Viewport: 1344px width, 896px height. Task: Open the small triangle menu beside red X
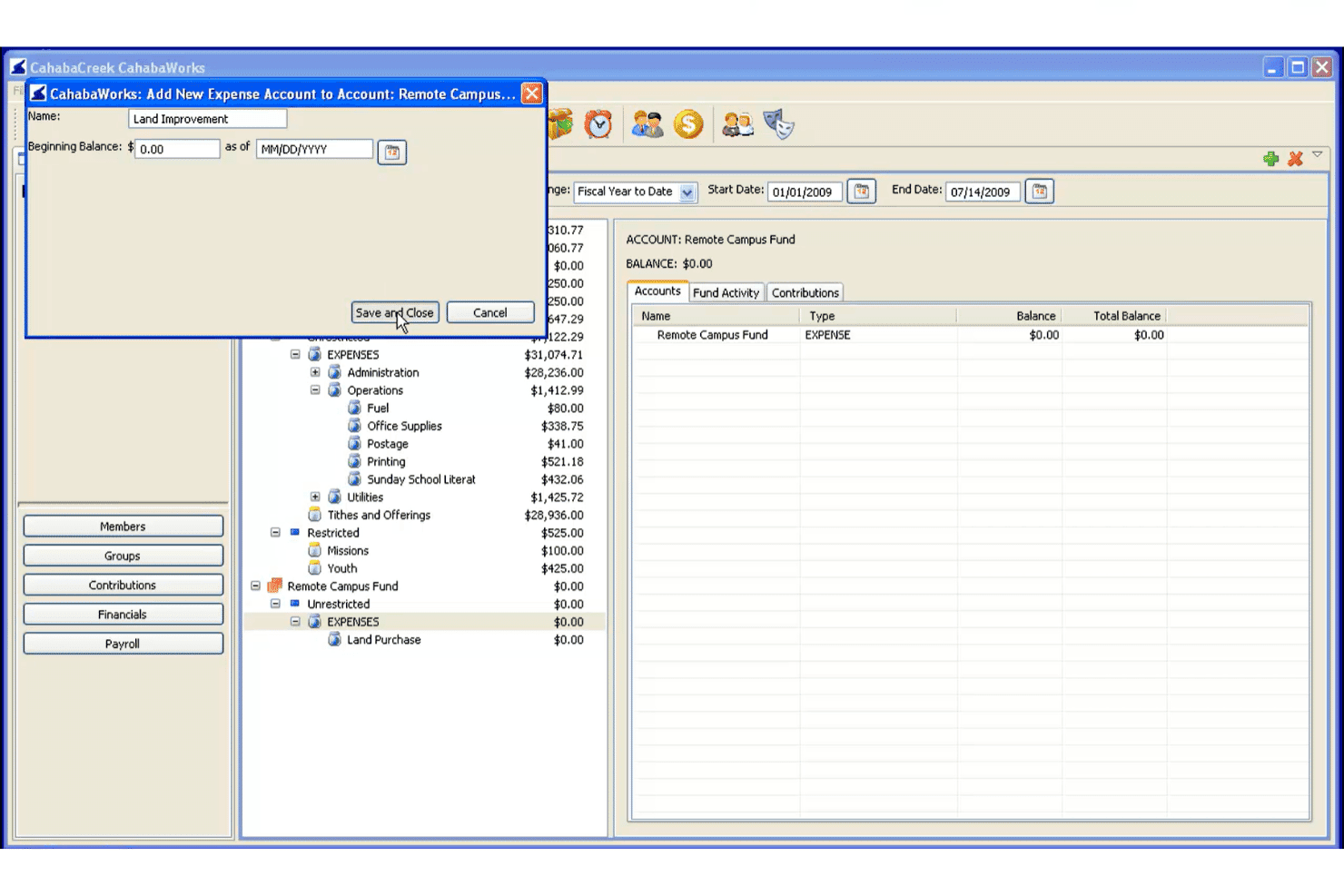point(1318,155)
